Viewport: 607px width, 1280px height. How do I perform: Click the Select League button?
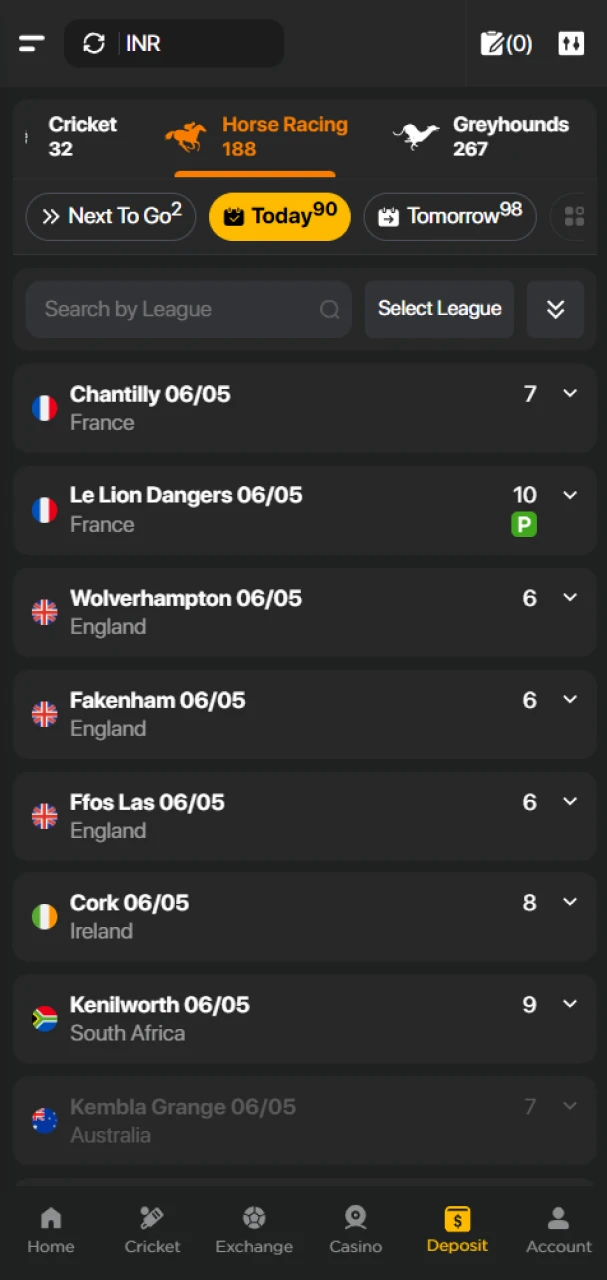[x=440, y=309]
